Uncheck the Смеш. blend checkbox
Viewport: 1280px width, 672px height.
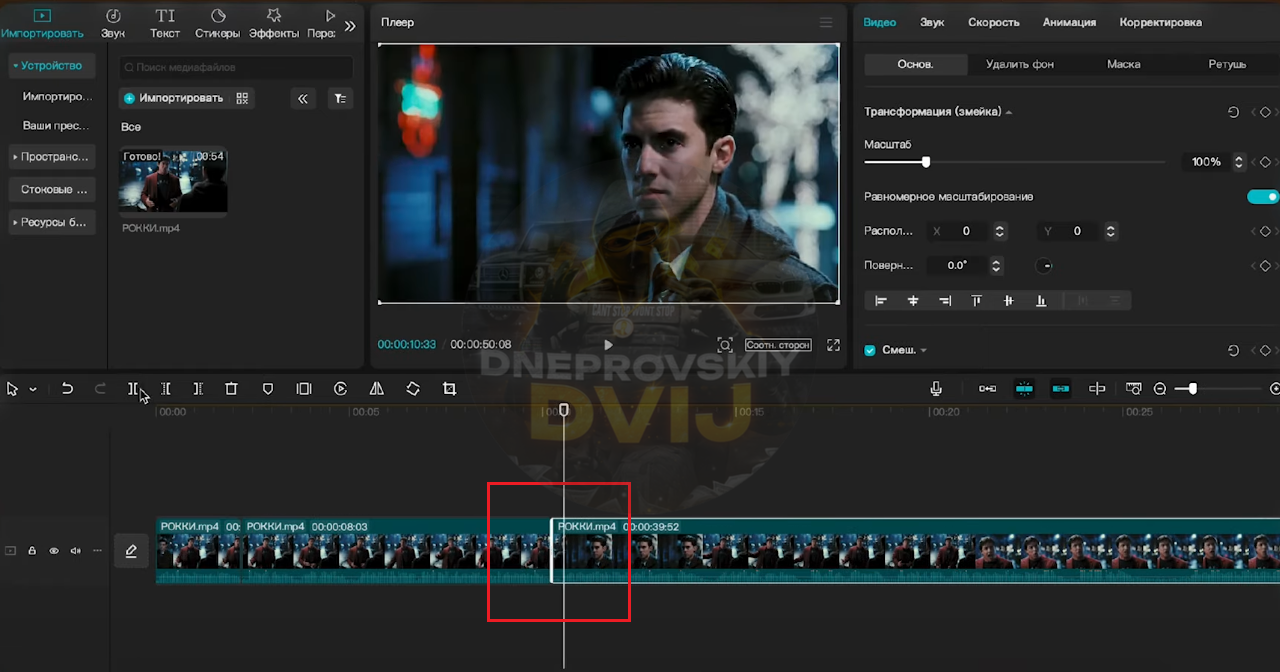870,350
